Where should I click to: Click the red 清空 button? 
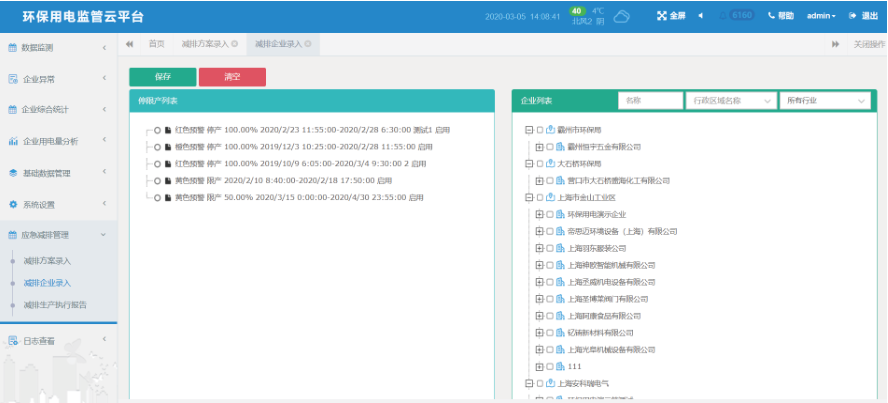[x=232, y=77]
